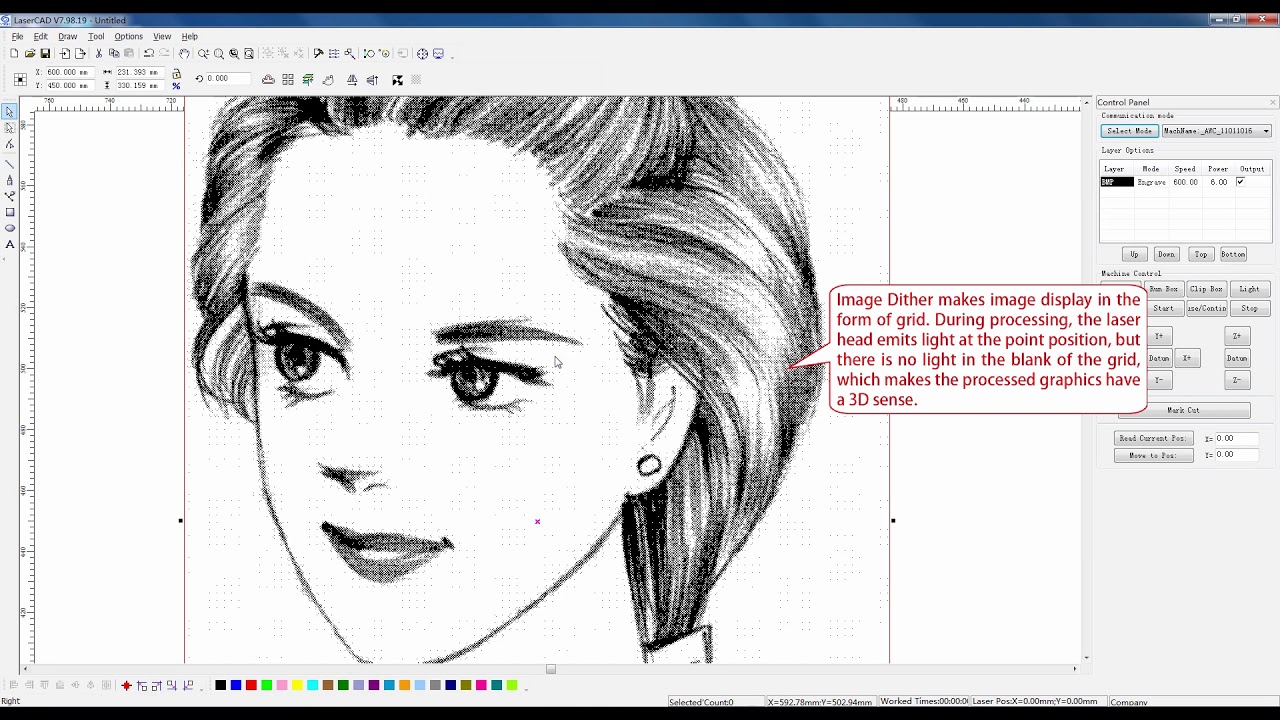Viewport: 1280px width, 720px height.
Task: Click the Select Mode button
Action: tap(1129, 131)
